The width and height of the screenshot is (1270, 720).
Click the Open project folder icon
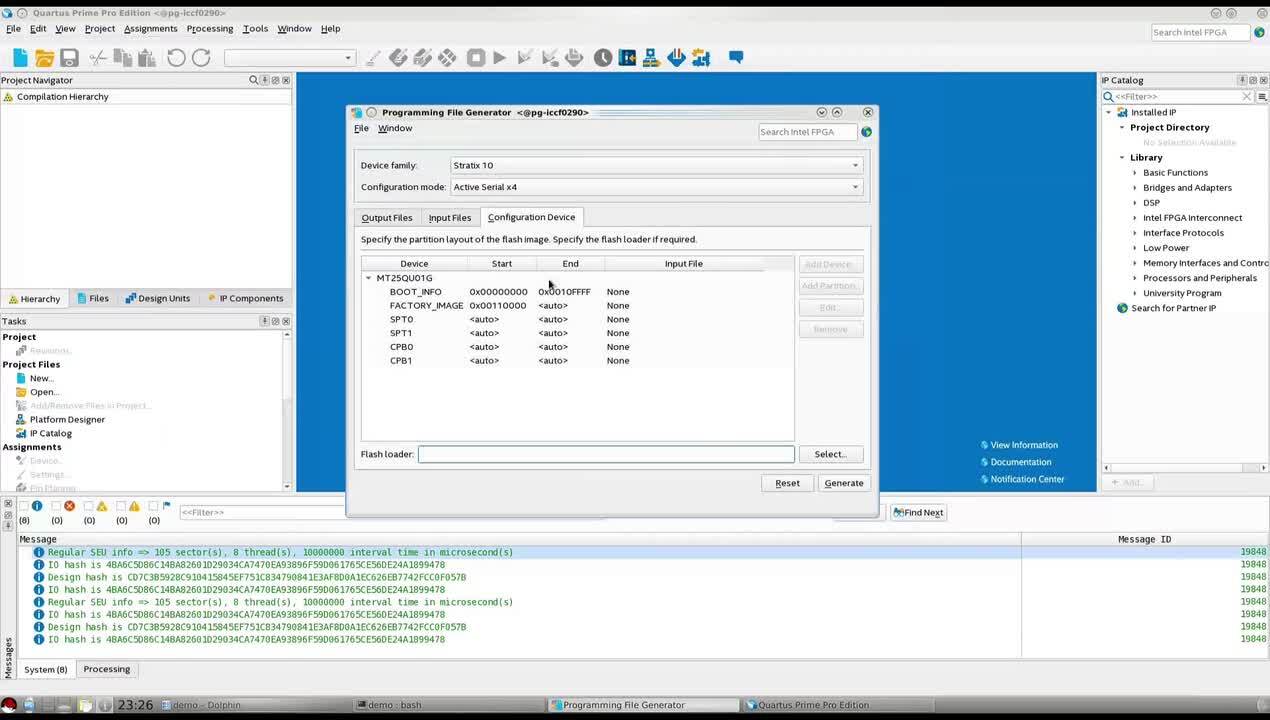pos(44,58)
